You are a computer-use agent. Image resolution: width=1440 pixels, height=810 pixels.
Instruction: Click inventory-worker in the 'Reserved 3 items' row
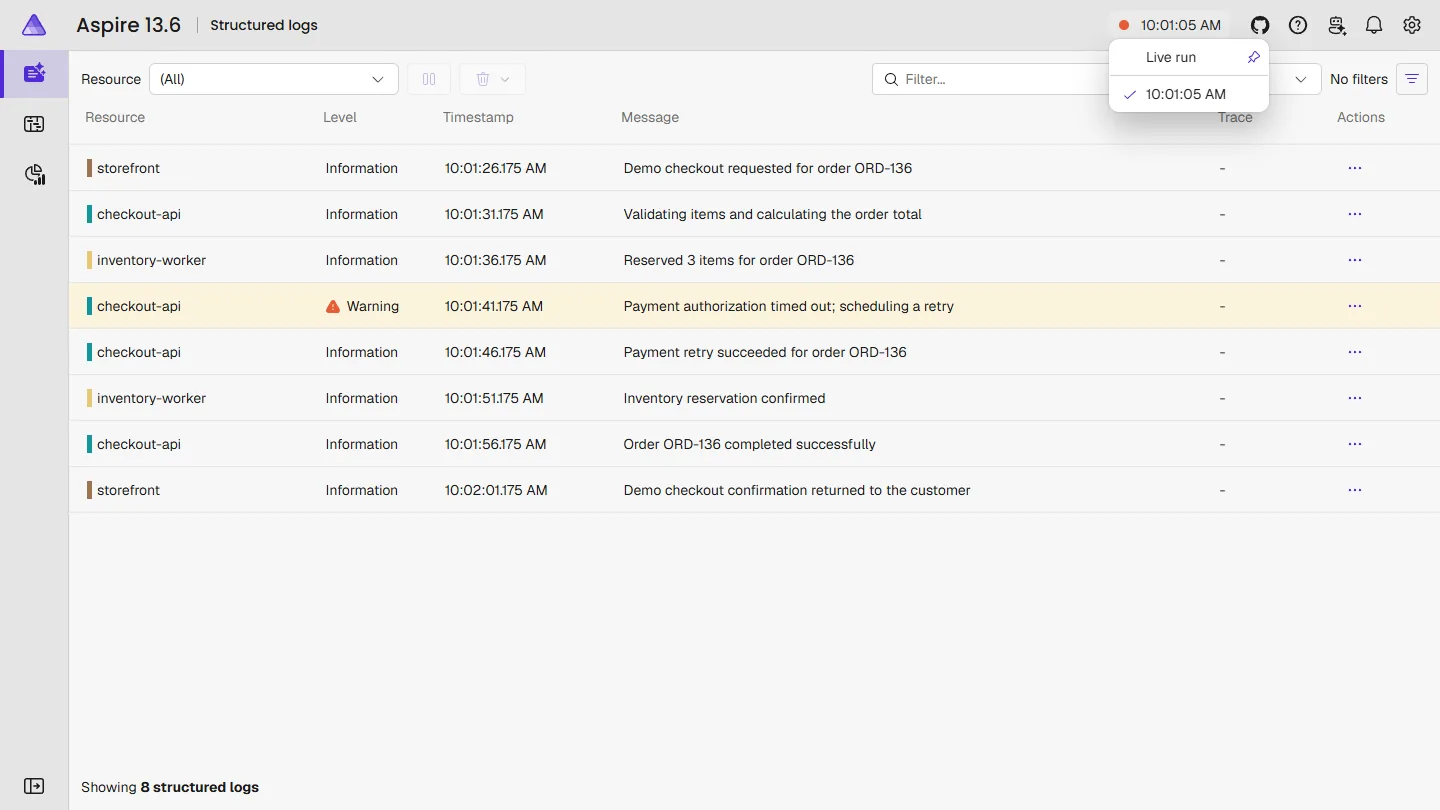[146, 260]
